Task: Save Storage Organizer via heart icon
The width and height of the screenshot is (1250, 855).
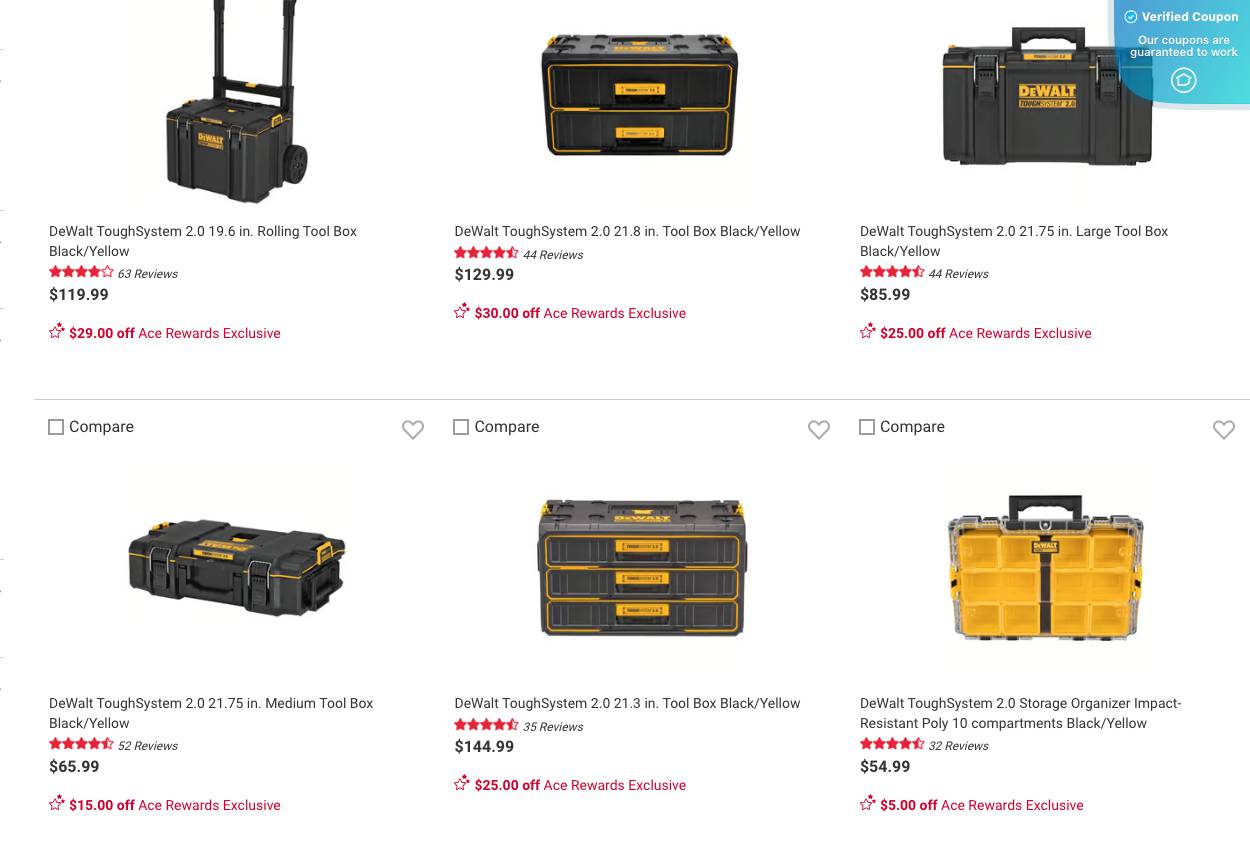Action: pos(1224,429)
